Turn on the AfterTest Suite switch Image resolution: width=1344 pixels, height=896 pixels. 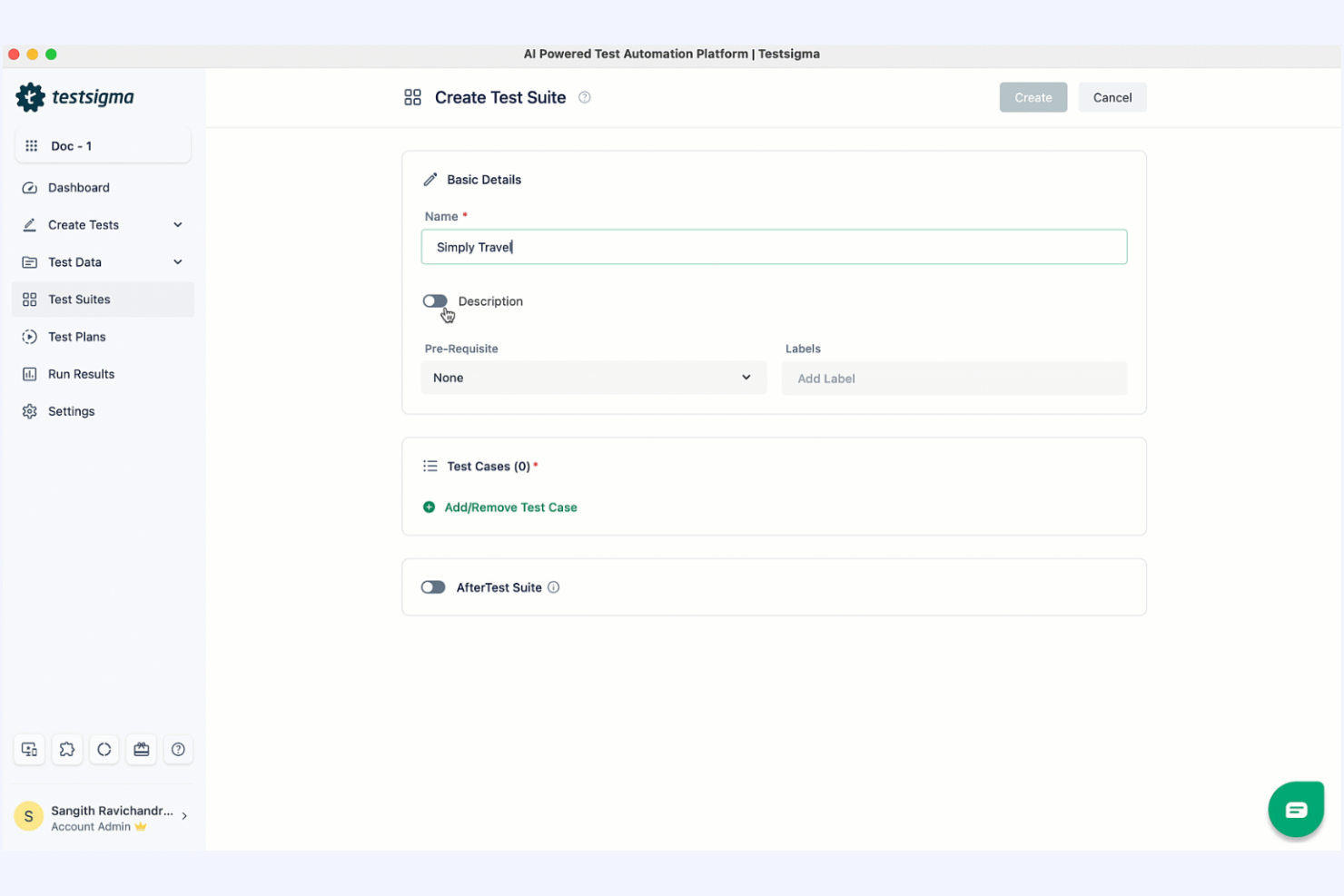(x=433, y=586)
